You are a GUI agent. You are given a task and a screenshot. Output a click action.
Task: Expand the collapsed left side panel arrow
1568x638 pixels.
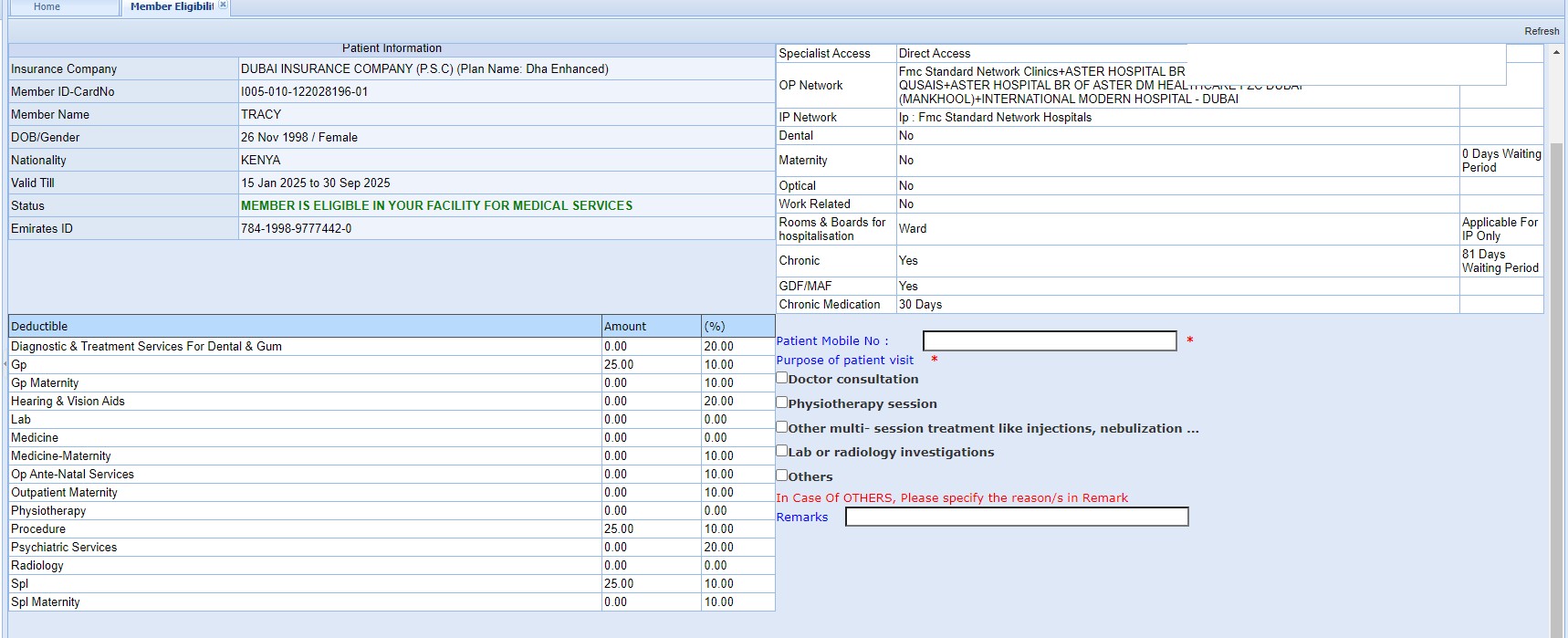coord(5,363)
